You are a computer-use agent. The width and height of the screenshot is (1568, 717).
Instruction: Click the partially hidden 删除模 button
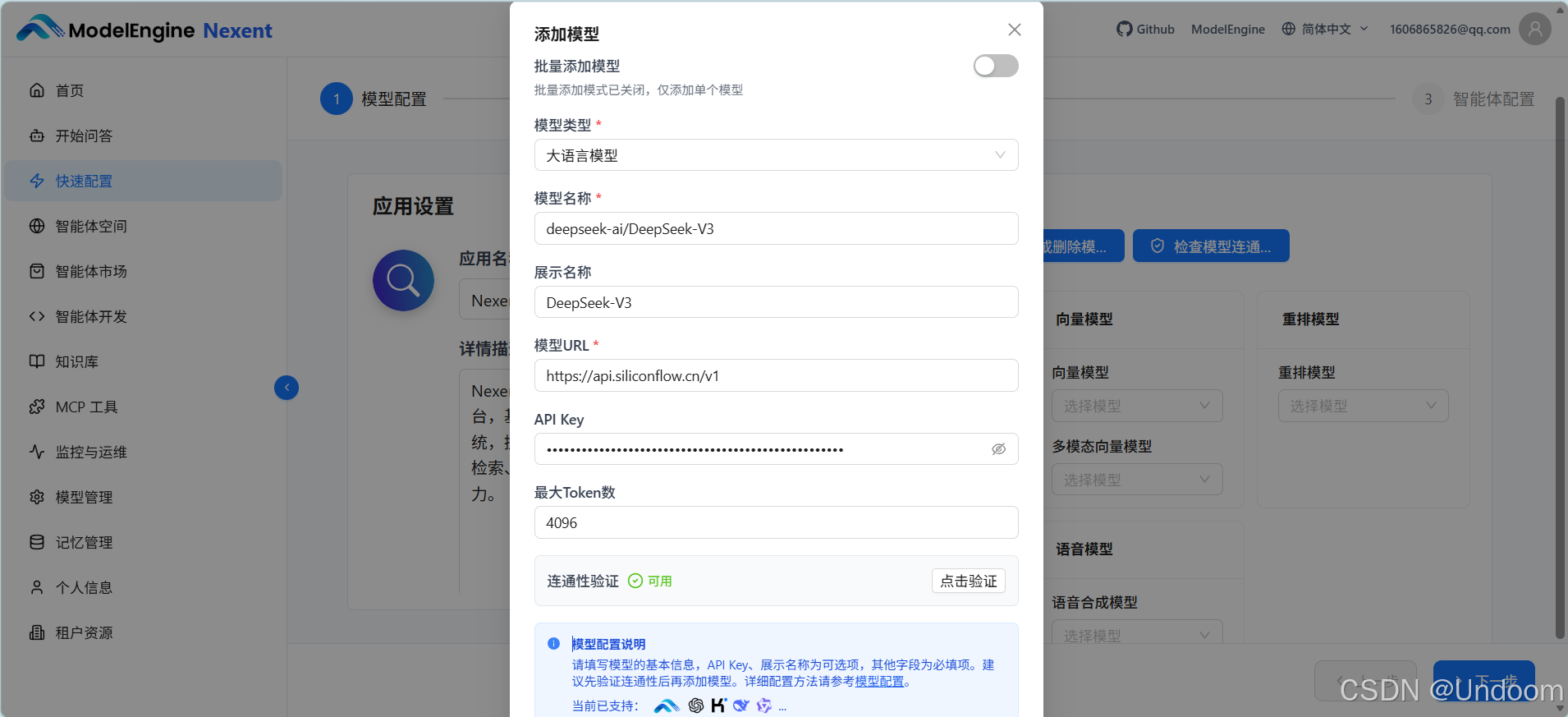pyautogui.click(x=1083, y=246)
